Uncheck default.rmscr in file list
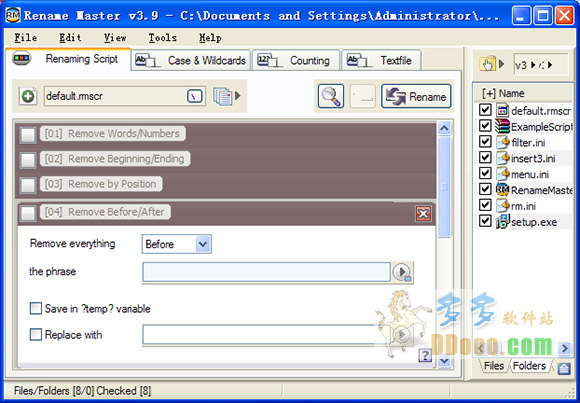Viewport: 580px width, 403px height. [x=485, y=110]
